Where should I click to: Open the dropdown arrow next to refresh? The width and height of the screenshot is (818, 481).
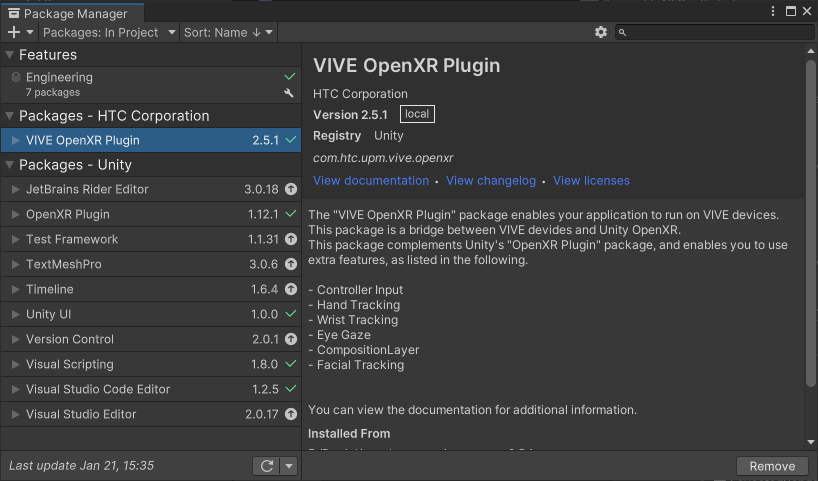(289, 466)
